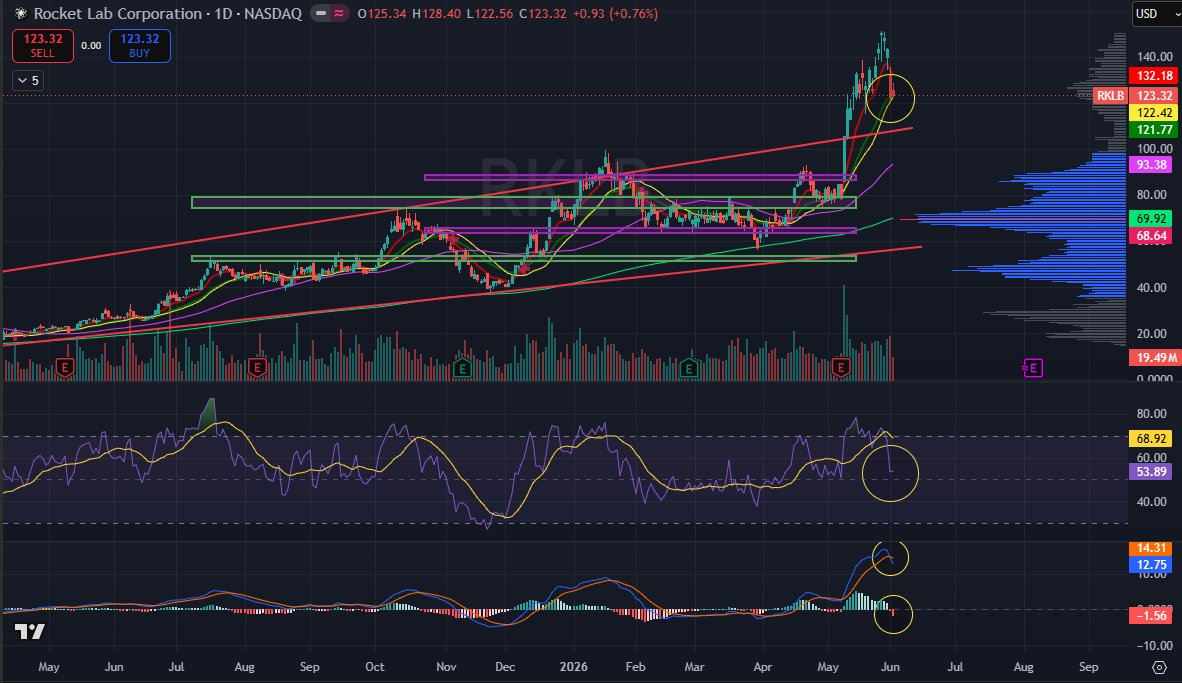Click the purple 53.89 RSI value label

[x=1151, y=472]
